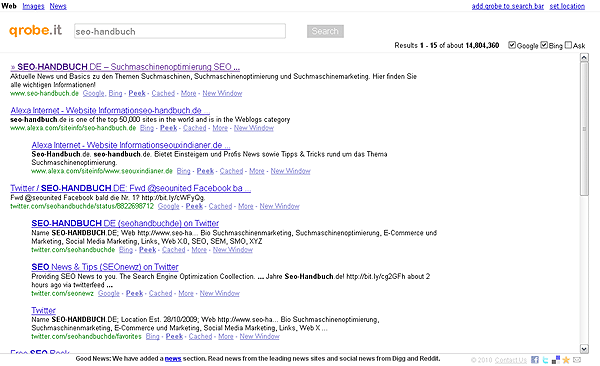Click the Search button
The height and width of the screenshot is (366, 600).
[x=325, y=31]
